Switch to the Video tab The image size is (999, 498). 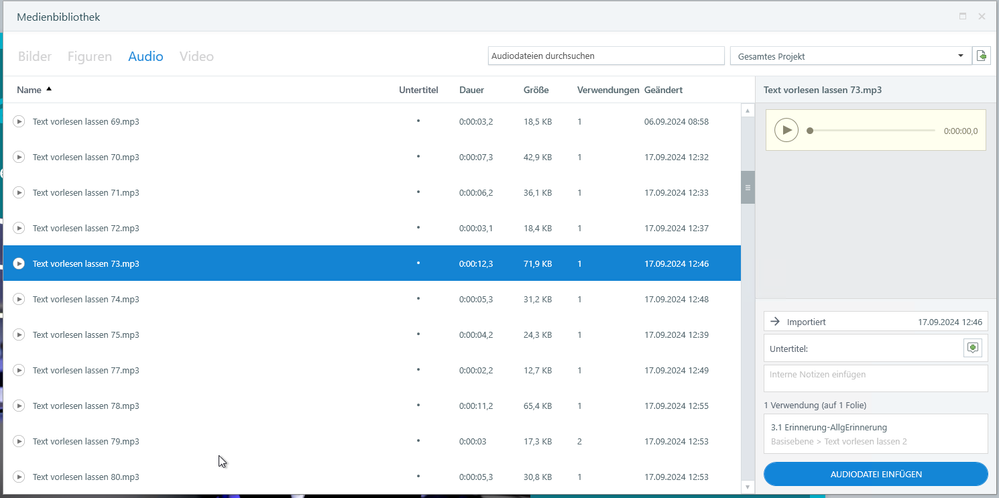coord(196,57)
